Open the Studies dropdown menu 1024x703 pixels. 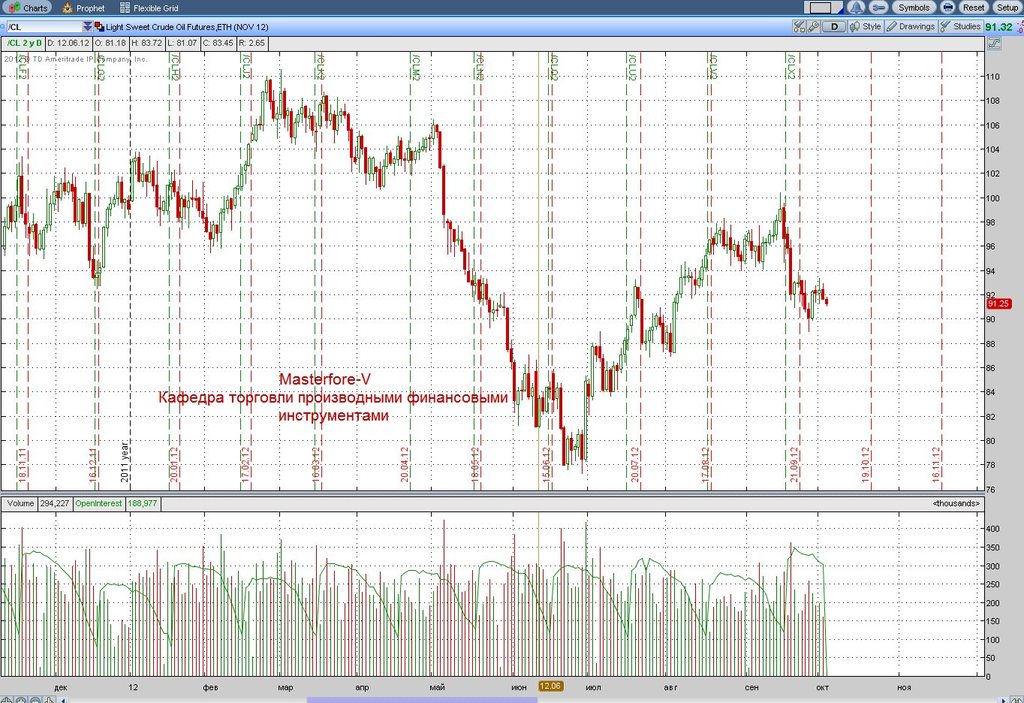961,27
